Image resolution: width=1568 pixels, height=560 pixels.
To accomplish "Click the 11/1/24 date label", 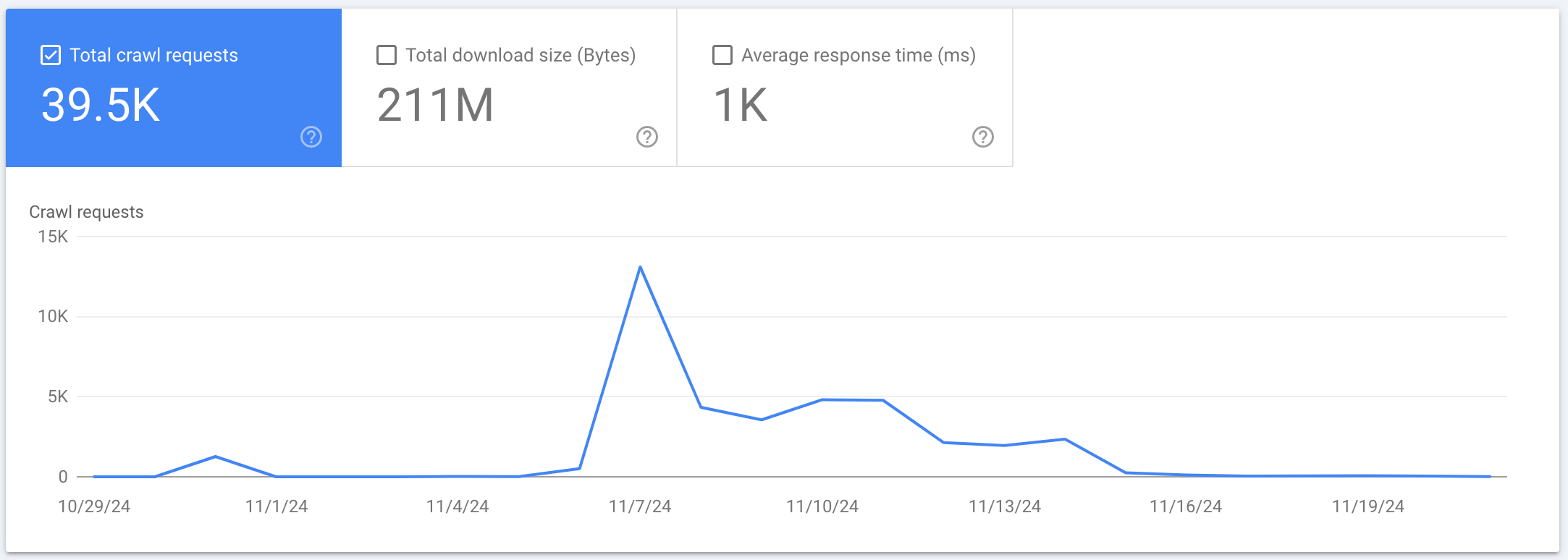I will click(x=277, y=506).
